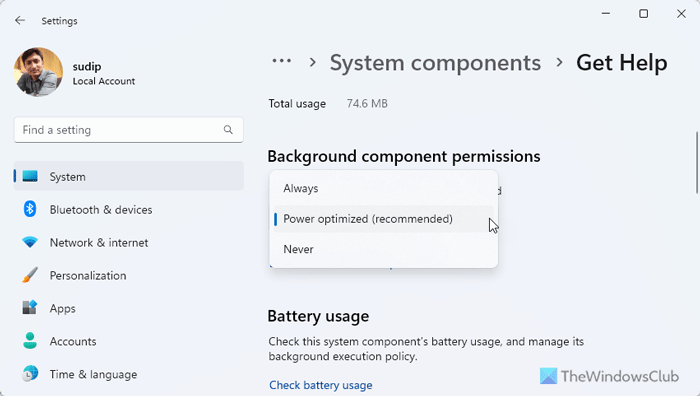
Task: Open the sudip profile picture
Action: pyautogui.click(x=38, y=72)
